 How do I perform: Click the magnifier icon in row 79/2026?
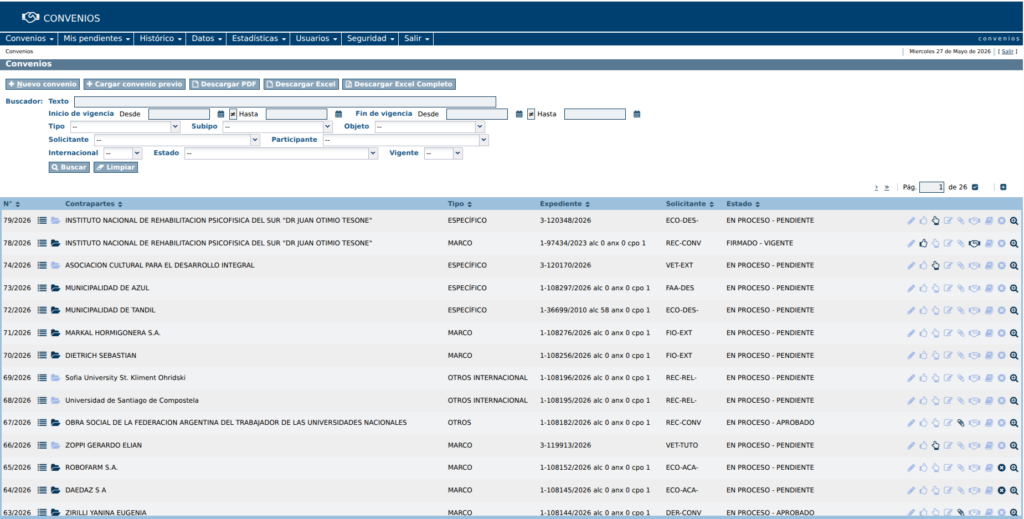click(1014, 221)
